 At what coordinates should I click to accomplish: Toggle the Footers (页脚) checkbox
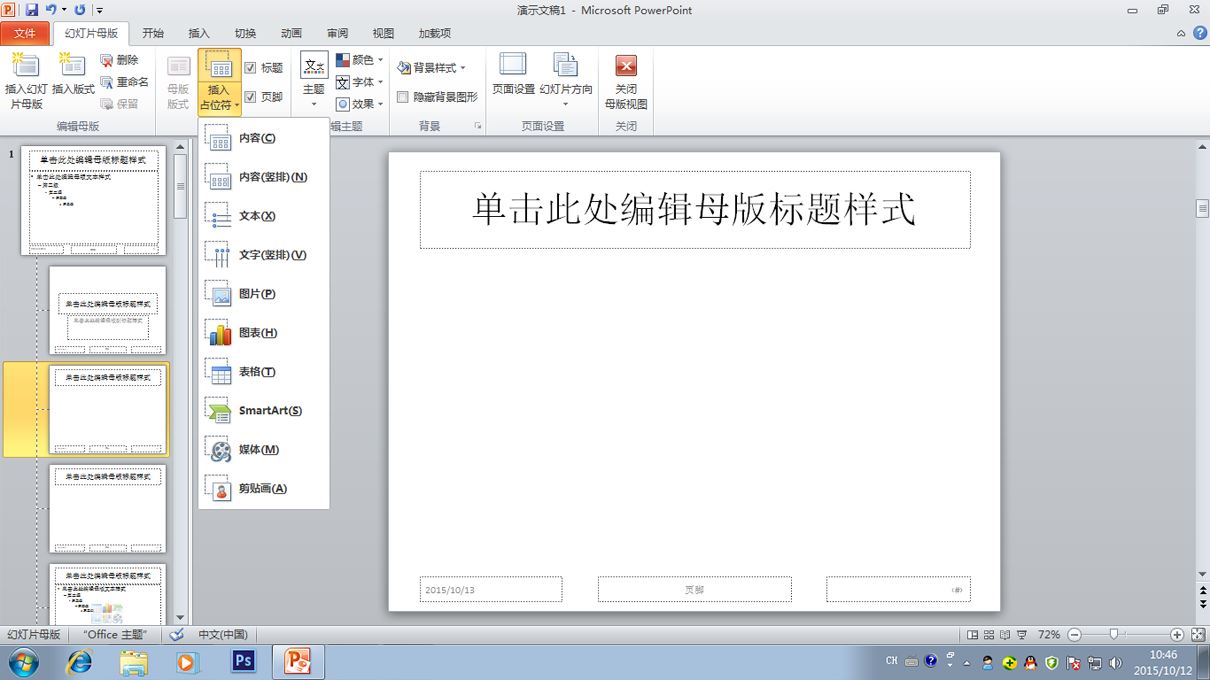[250, 97]
